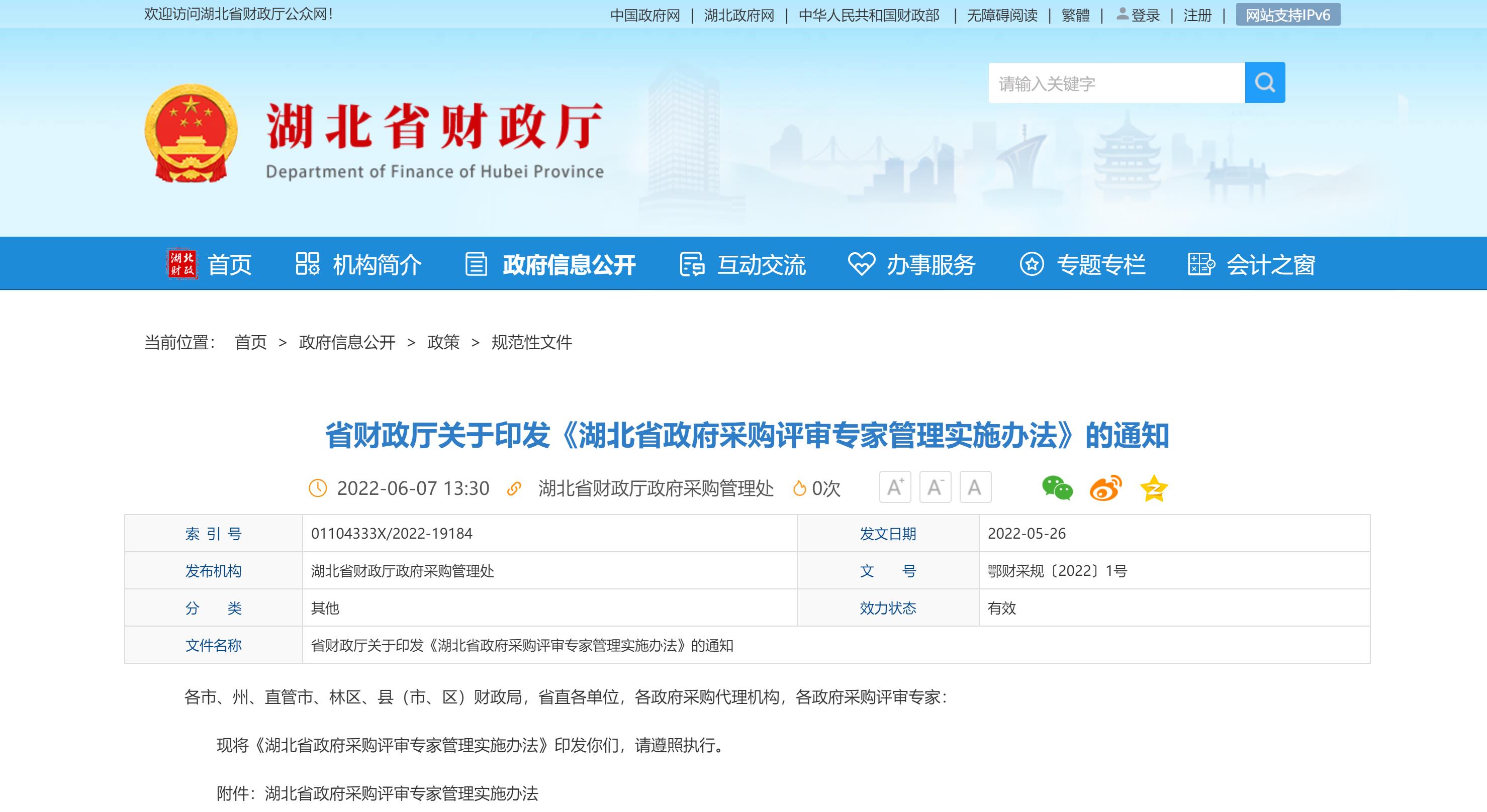1487x812 pixels.
Task: Decrease font size with A- button
Action: click(x=935, y=488)
